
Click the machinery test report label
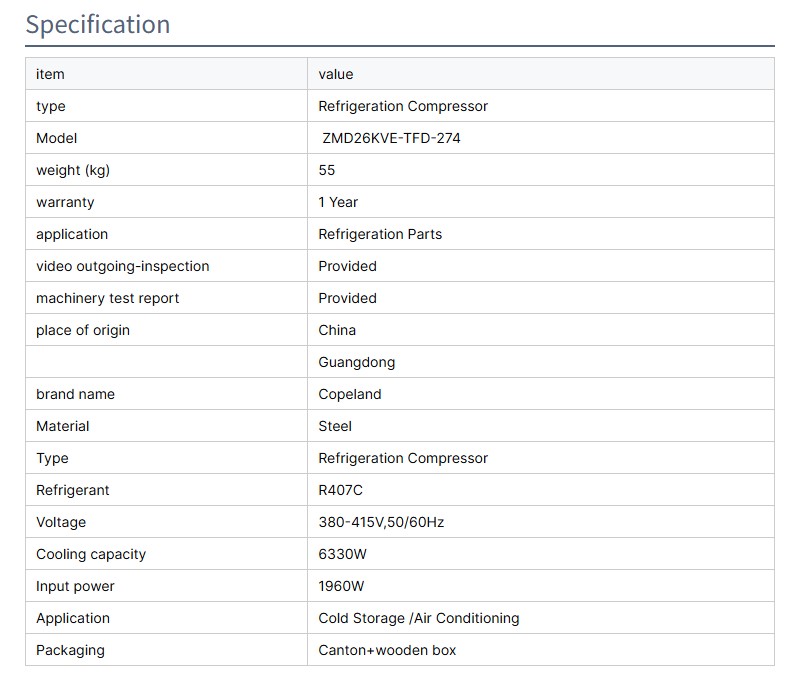point(108,298)
